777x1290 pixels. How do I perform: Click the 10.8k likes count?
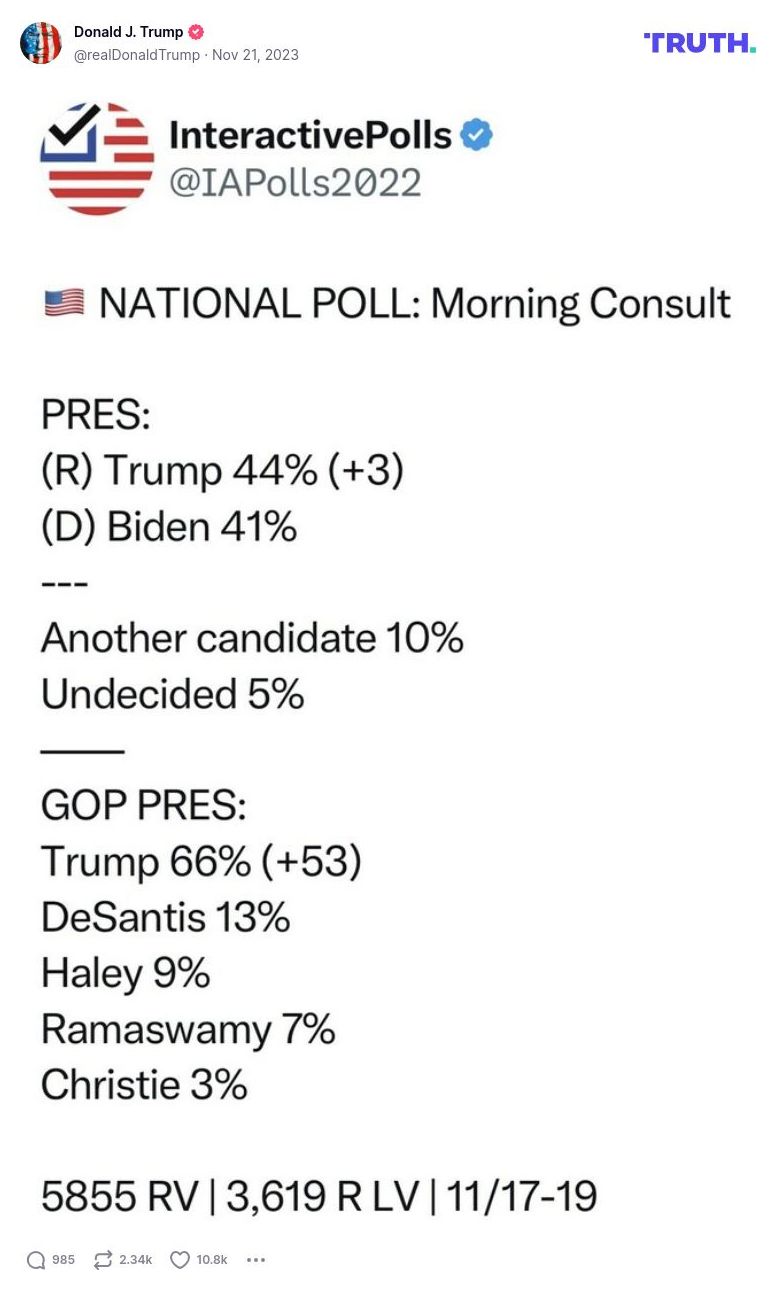tap(212, 1260)
